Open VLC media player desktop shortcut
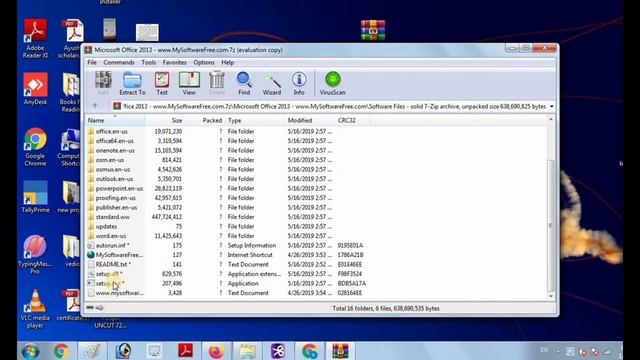Viewport: 640px width, 360px height. 35,309
